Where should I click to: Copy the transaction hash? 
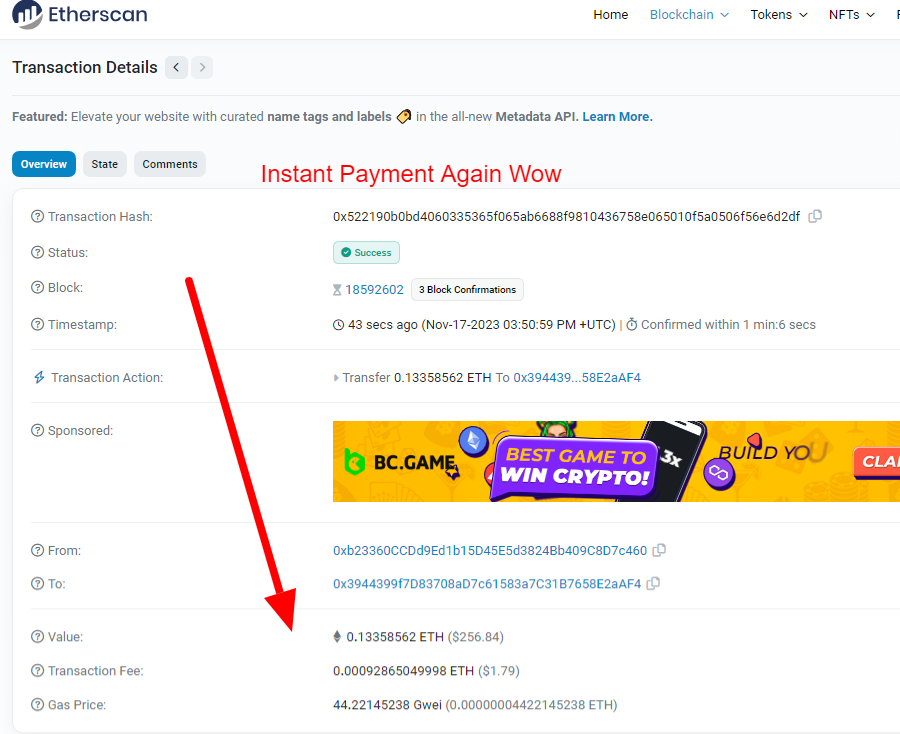click(815, 216)
